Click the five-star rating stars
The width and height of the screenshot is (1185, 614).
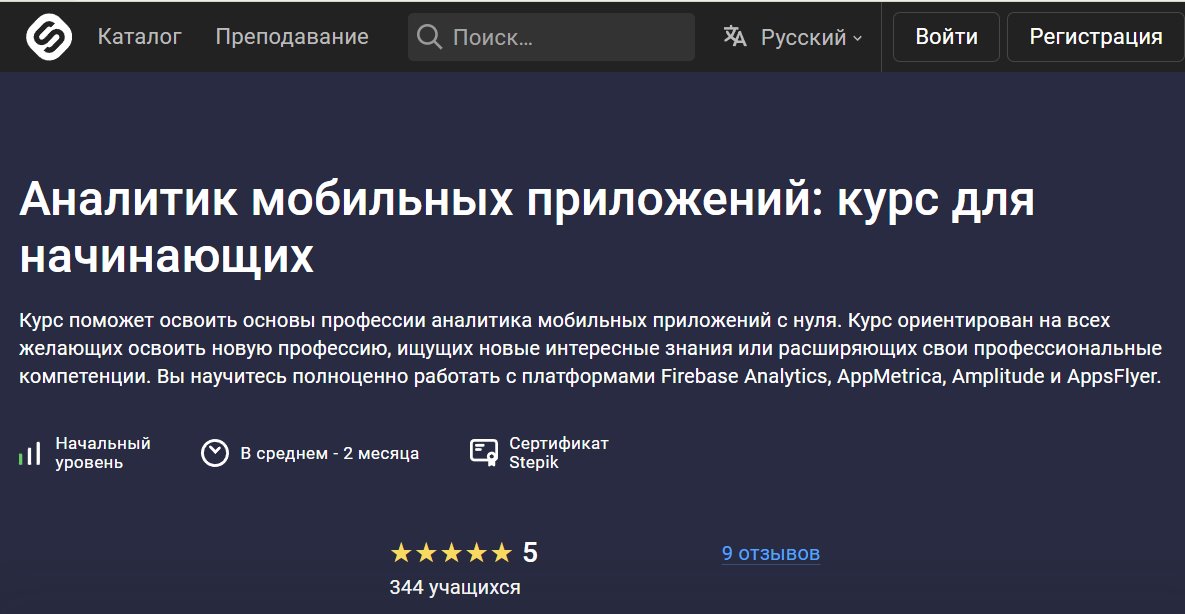450,552
